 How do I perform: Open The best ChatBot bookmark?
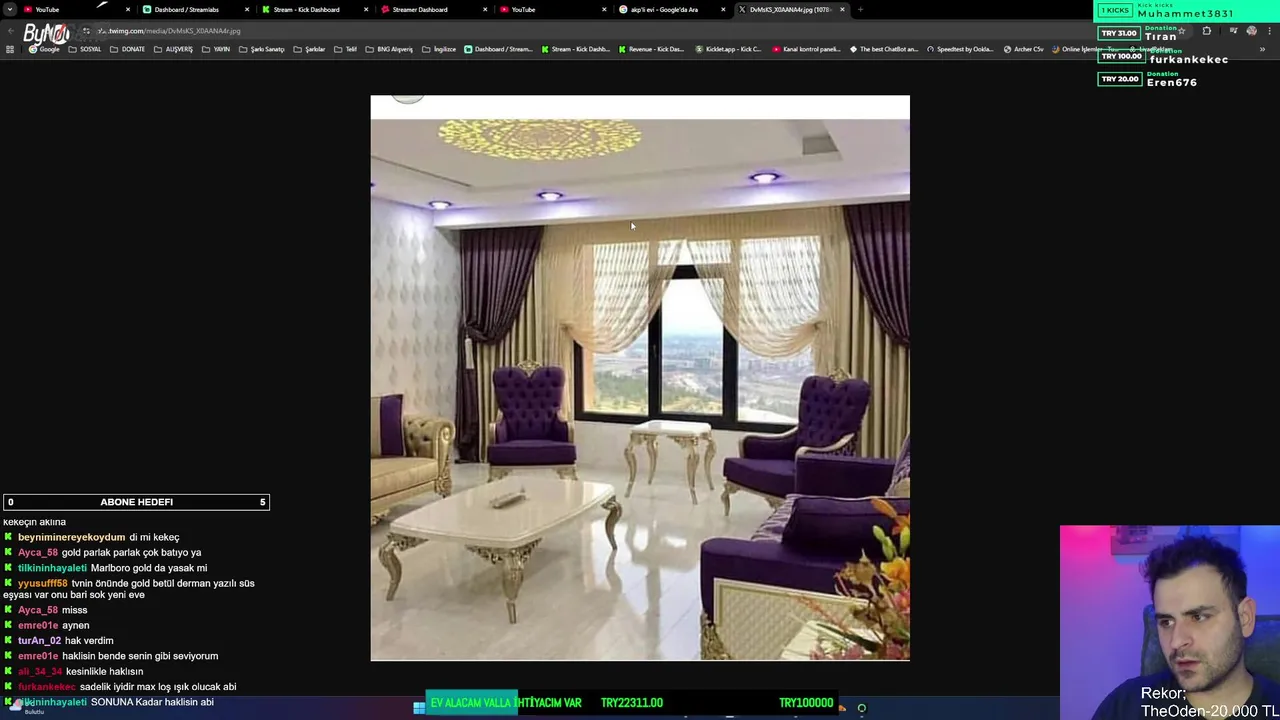(x=882, y=49)
